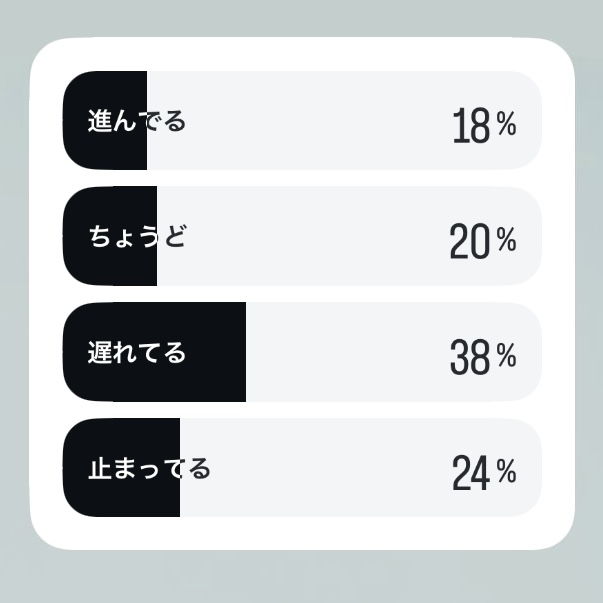Image resolution: width=603 pixels, height=603 pixels.
Task: Click the light unfilled area of 遅れてる bar
Action: (394, 352)
